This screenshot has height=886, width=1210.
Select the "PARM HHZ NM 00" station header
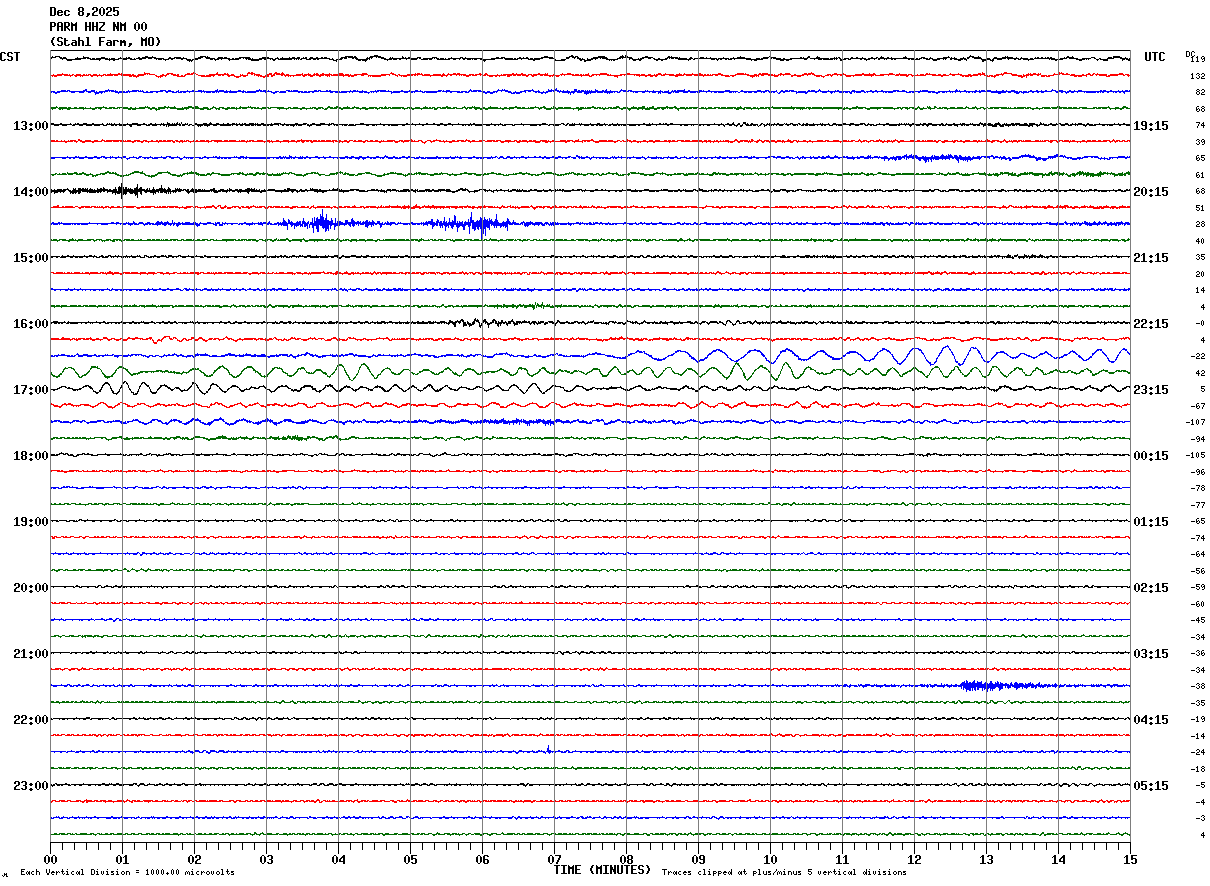pos(98,27)
